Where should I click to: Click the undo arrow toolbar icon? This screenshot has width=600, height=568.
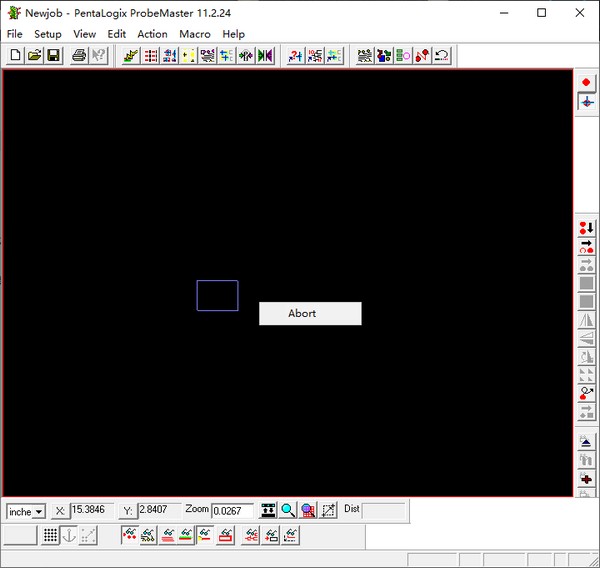tap(441, 56)
